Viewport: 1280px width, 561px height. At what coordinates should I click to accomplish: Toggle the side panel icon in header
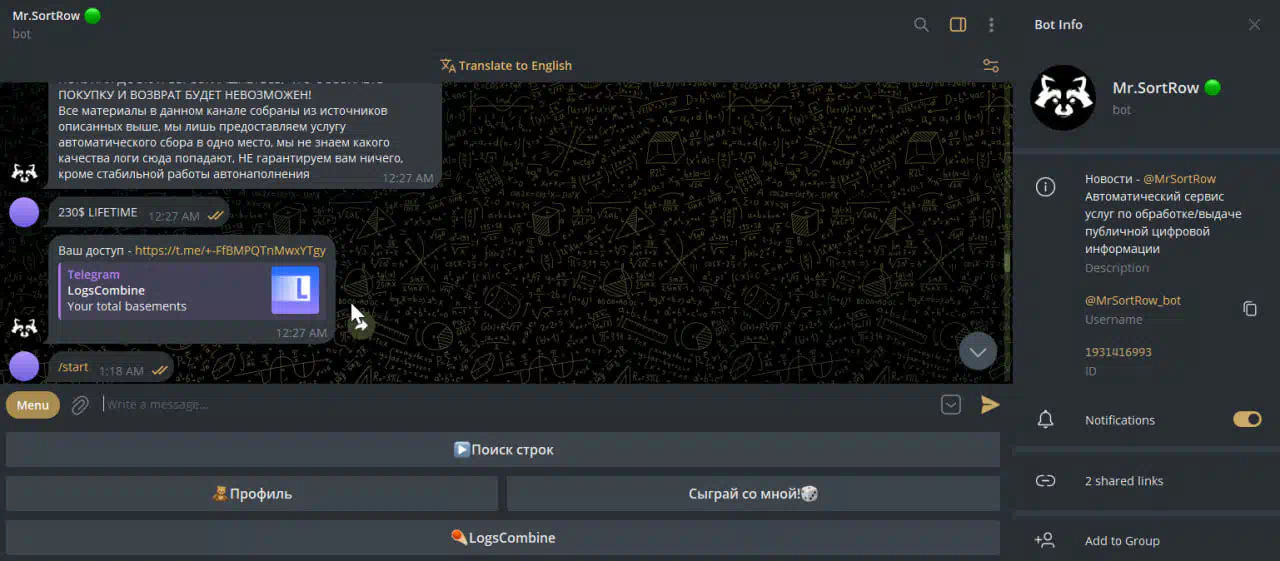958,25
